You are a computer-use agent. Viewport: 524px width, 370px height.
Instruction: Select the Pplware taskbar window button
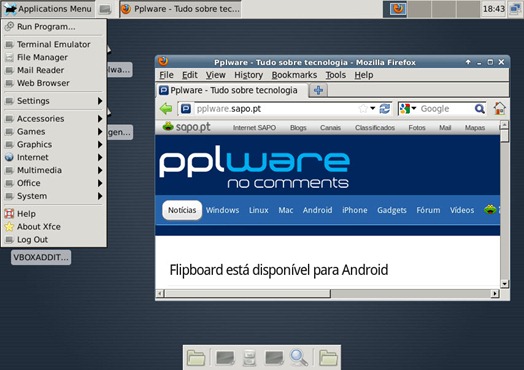180,9
